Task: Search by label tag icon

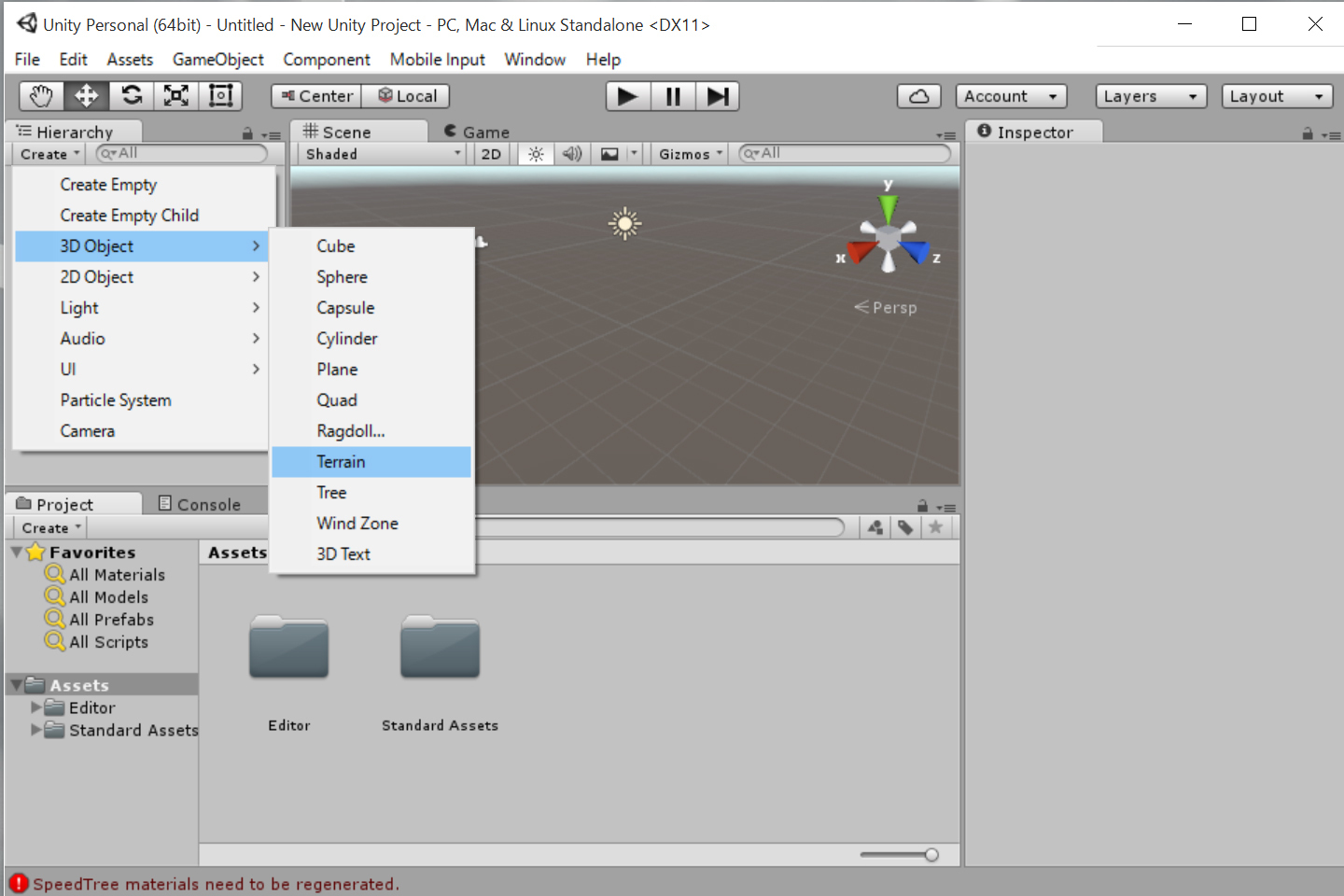Action: (x=905, y=527)
